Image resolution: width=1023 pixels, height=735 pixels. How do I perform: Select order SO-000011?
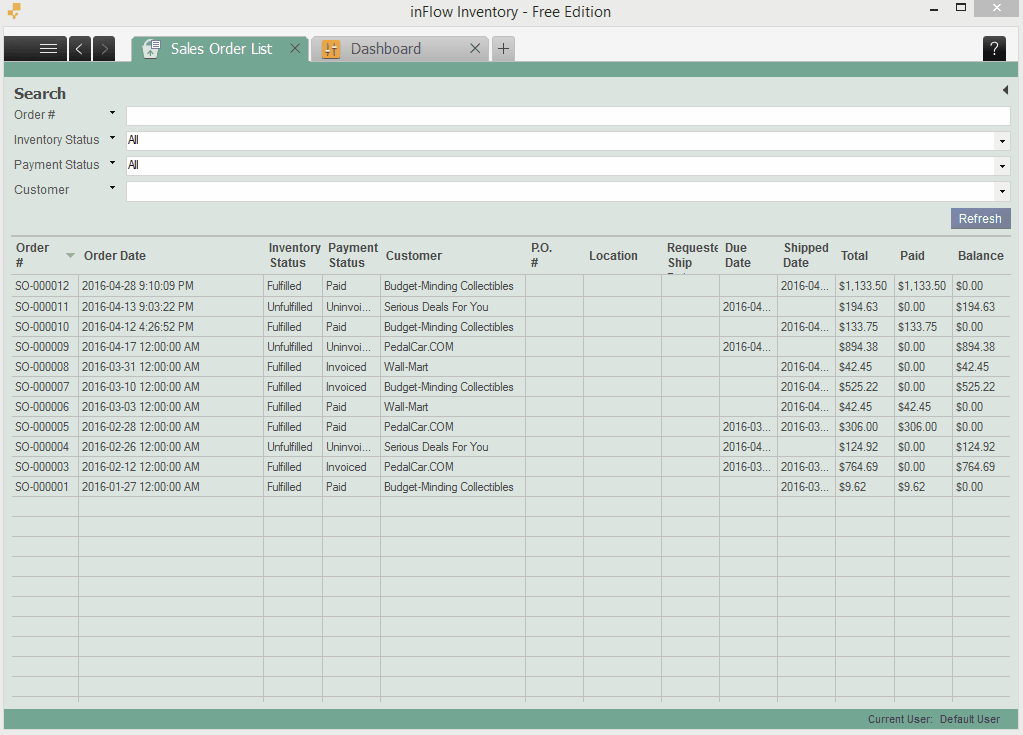(42, 307)
